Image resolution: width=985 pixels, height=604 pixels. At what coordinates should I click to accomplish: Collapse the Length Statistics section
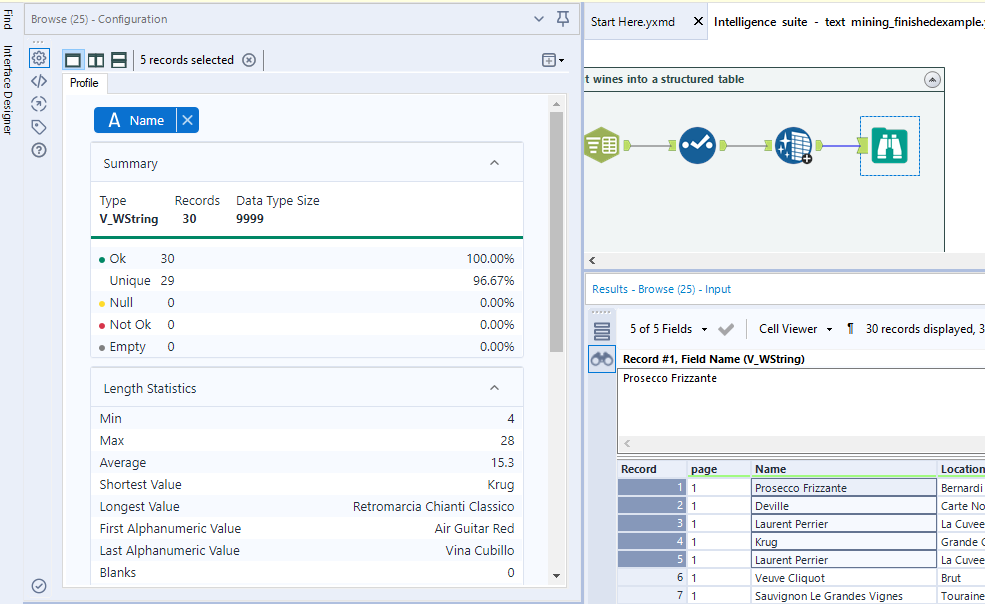tap(494, 388)
